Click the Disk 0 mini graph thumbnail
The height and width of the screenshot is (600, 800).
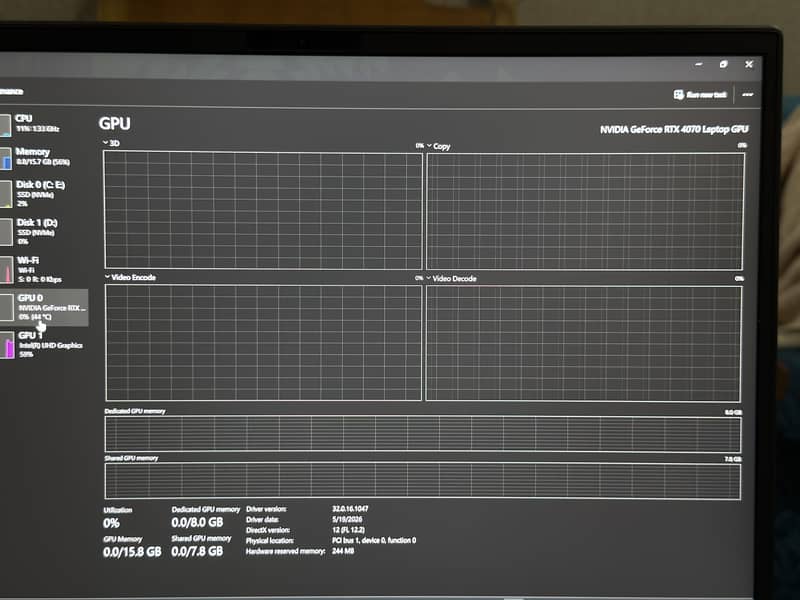[6, 194]
